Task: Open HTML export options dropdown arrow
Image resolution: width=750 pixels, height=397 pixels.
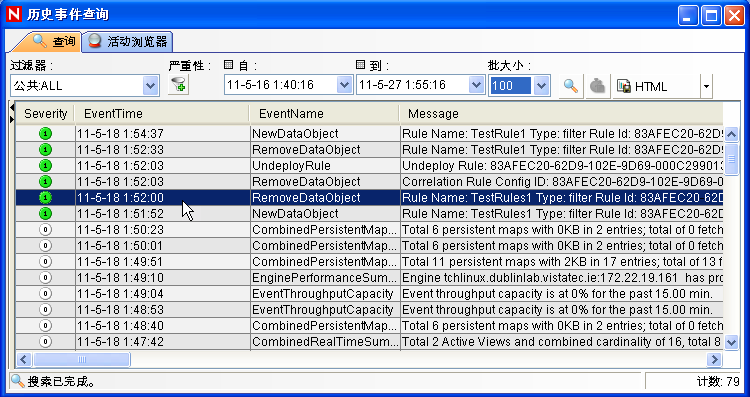Action: click(706, 87)
